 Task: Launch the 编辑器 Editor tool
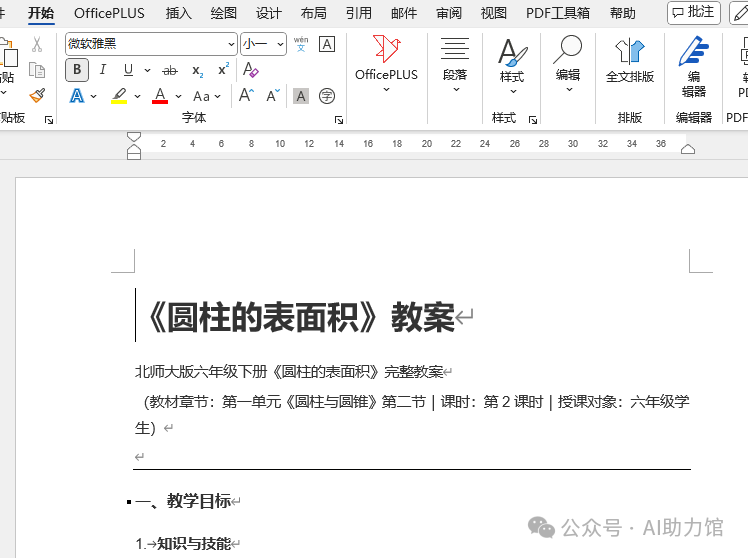[x=693, y=65]
